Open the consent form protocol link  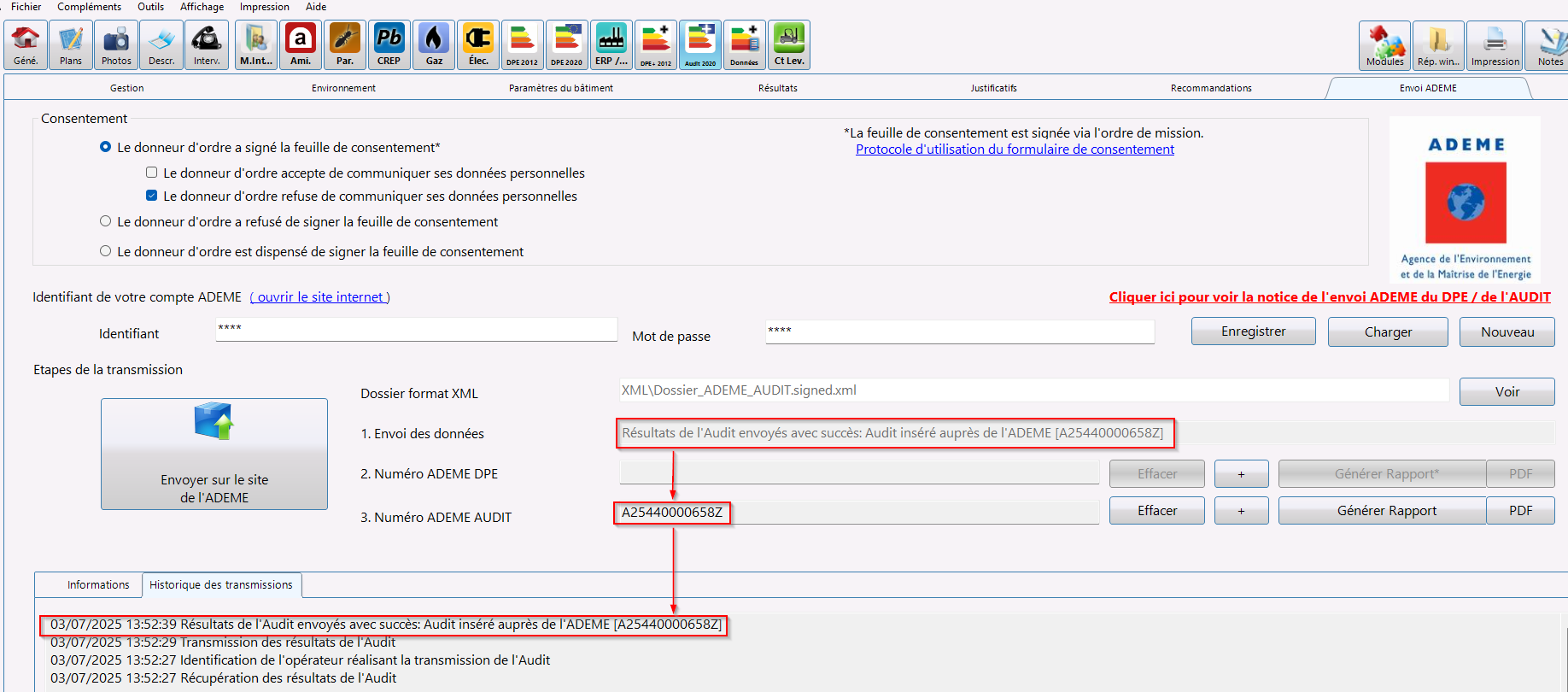click(x=1015, y=150)
